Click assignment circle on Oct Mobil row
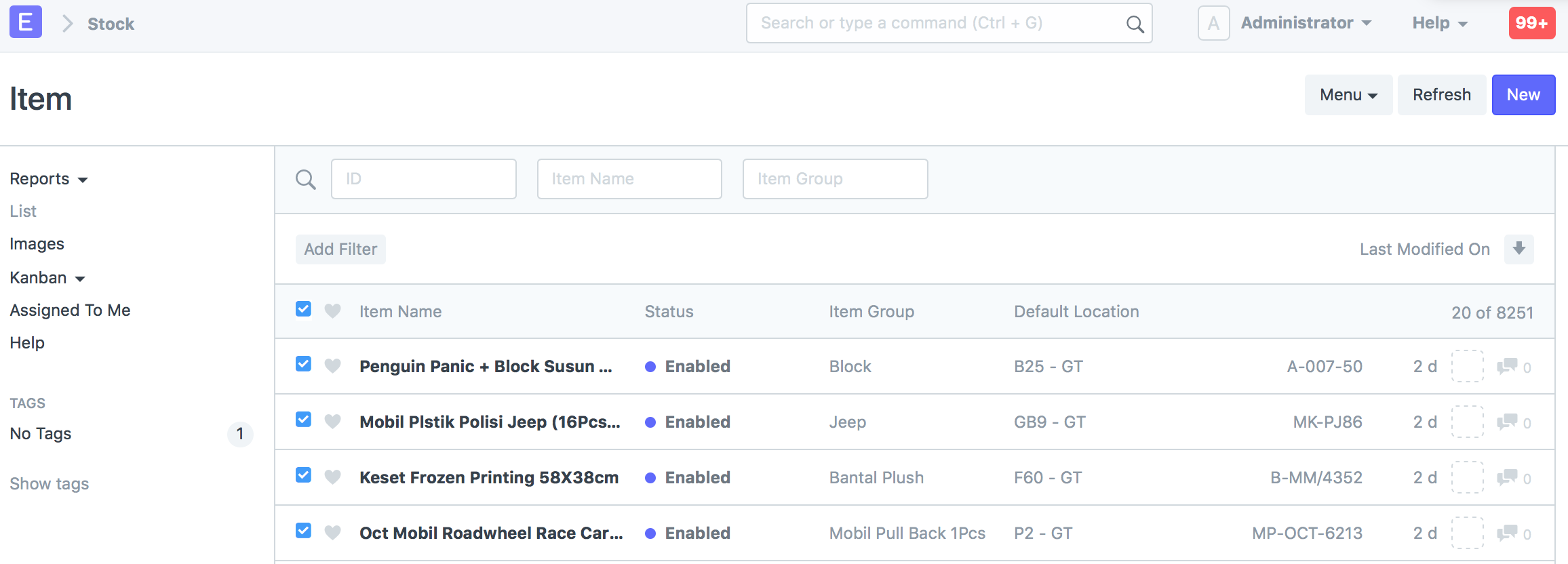1568x564 pixels. tap(1468, 533)
